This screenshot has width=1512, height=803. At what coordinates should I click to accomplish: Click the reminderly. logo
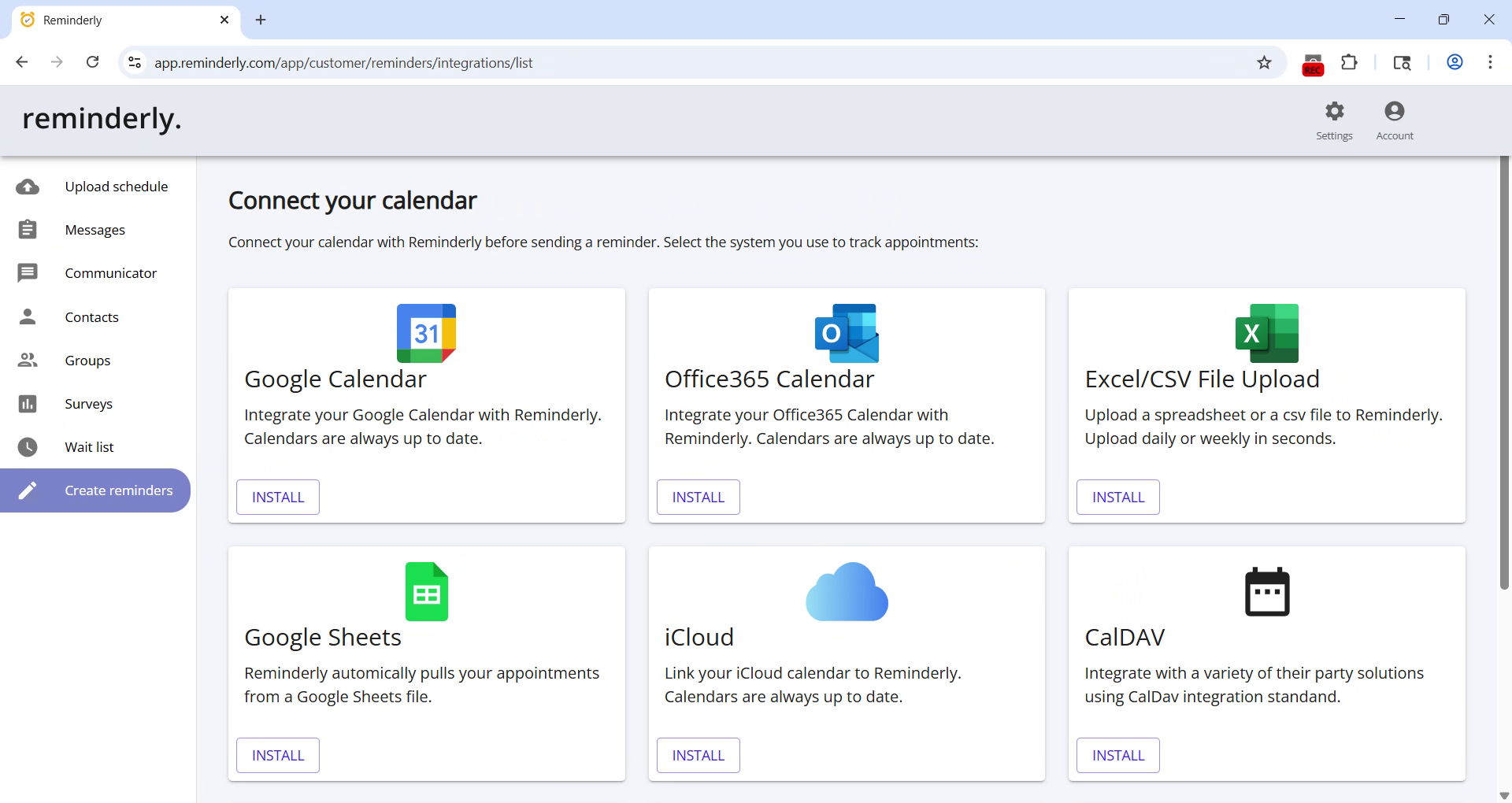pyautogui.click(x=102, y=119)
